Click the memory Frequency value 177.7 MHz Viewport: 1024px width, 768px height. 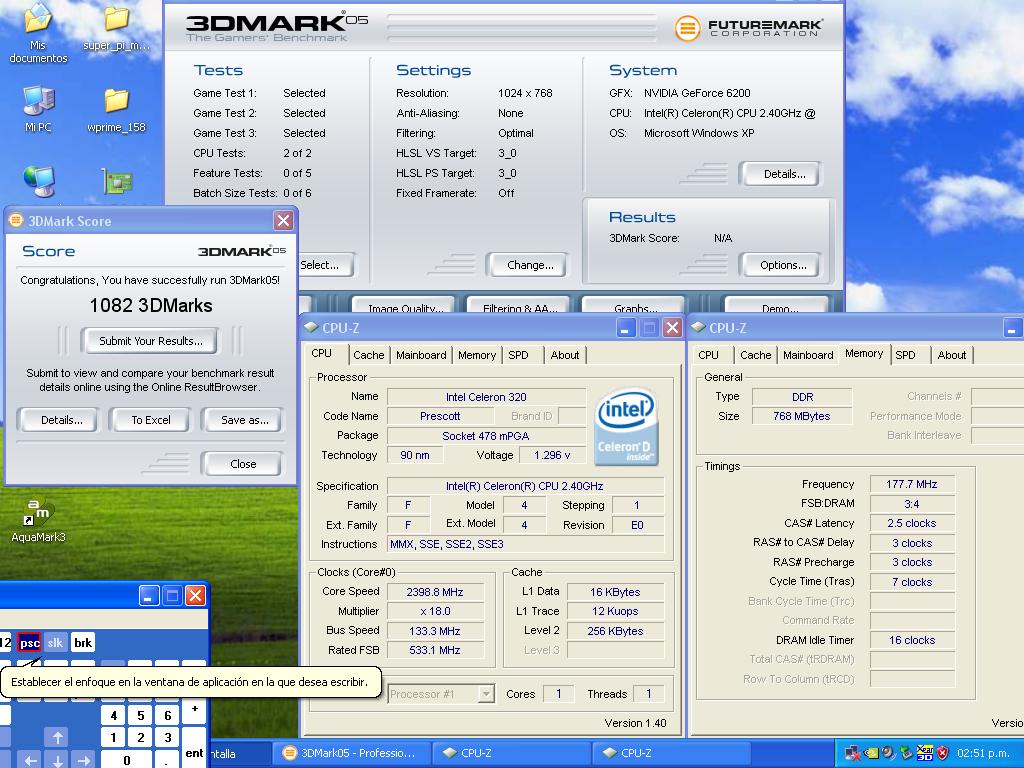click(912, 484)
